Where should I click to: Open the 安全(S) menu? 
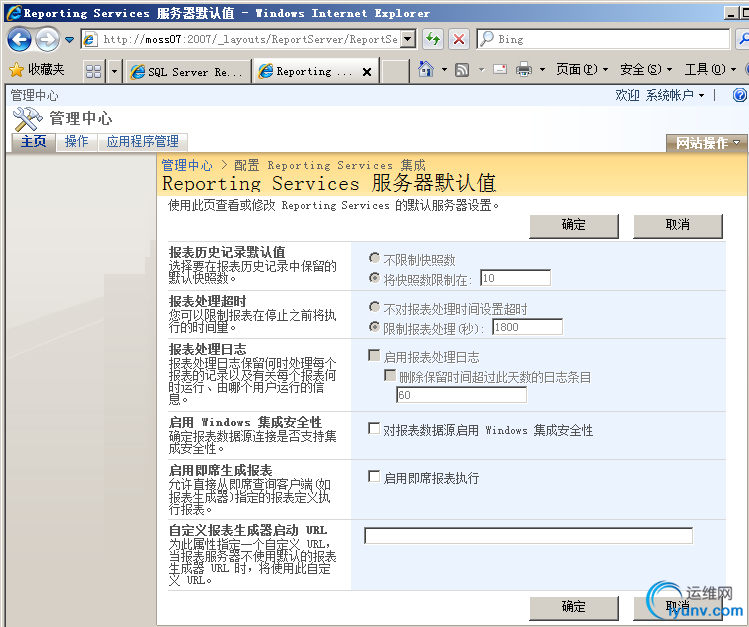(x=646, y=70)
